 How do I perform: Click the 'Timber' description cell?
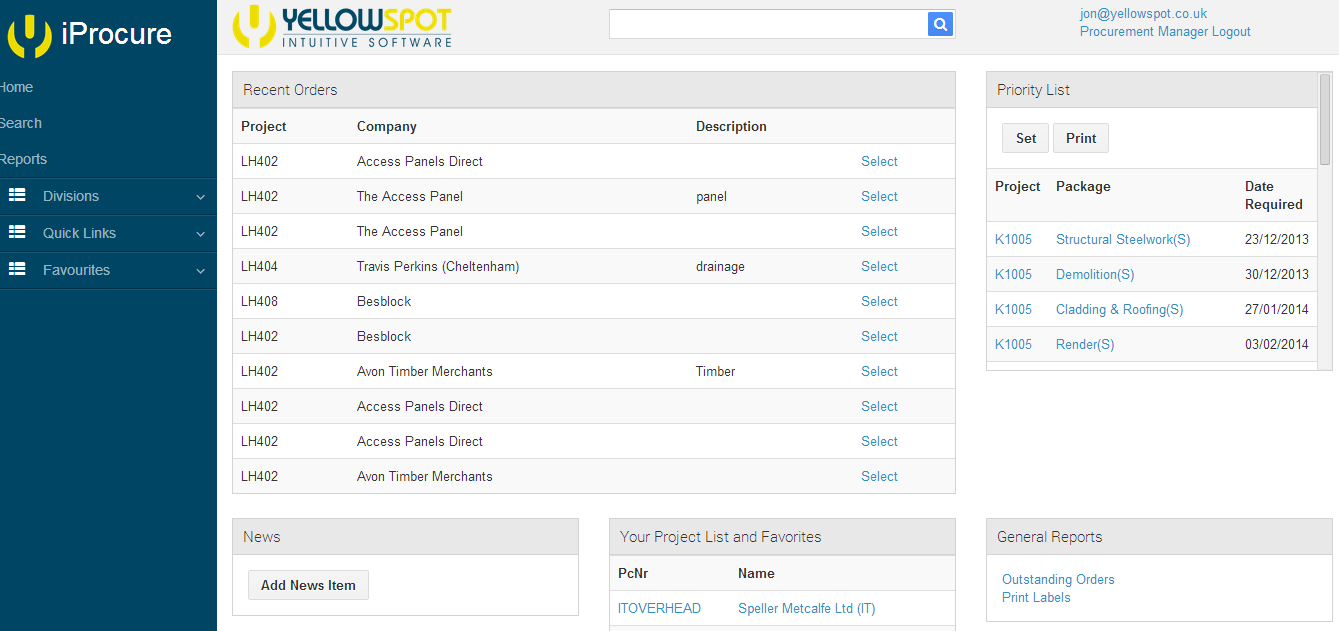[715, 371]
